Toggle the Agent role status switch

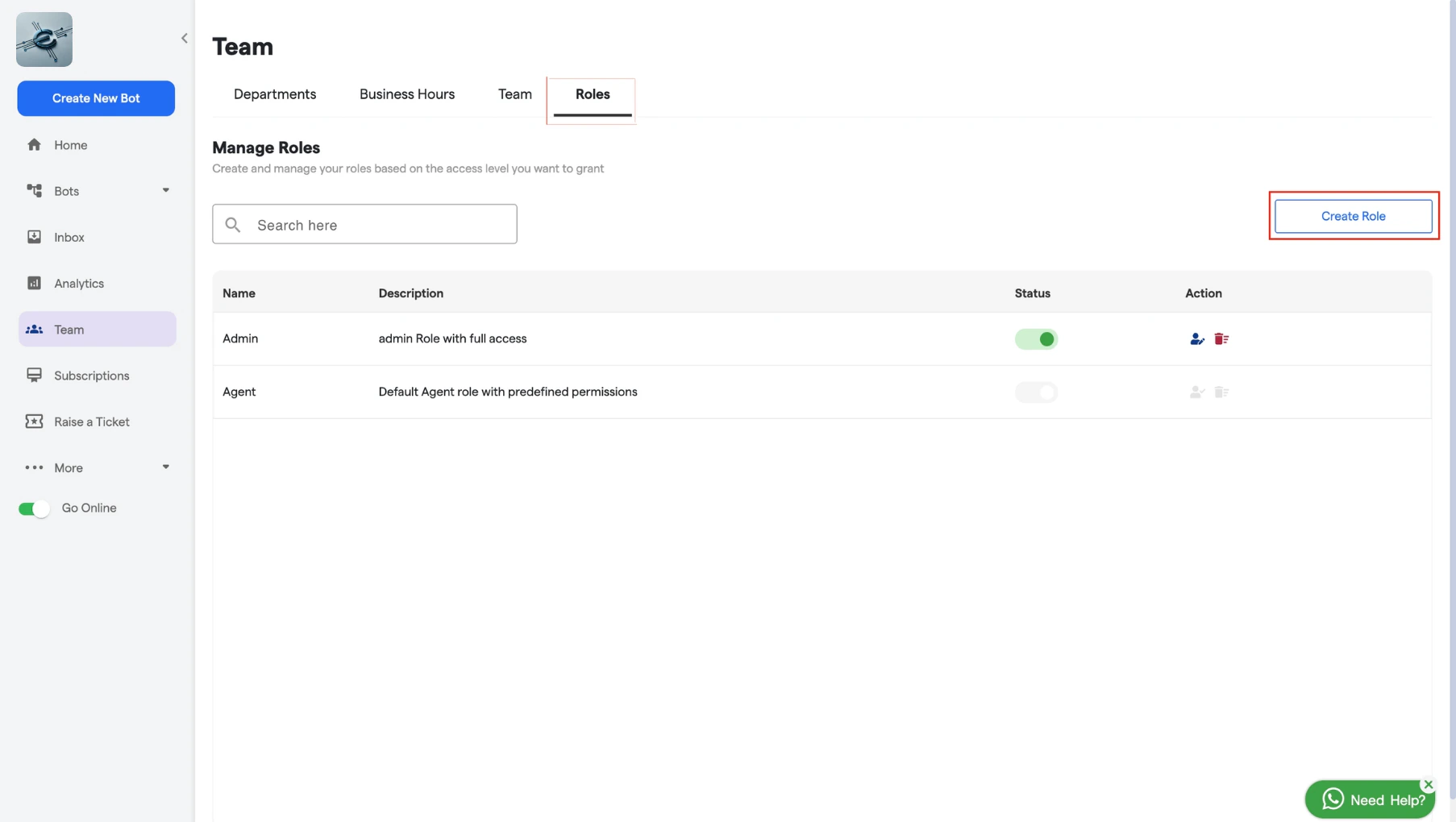coord(1036,392)
